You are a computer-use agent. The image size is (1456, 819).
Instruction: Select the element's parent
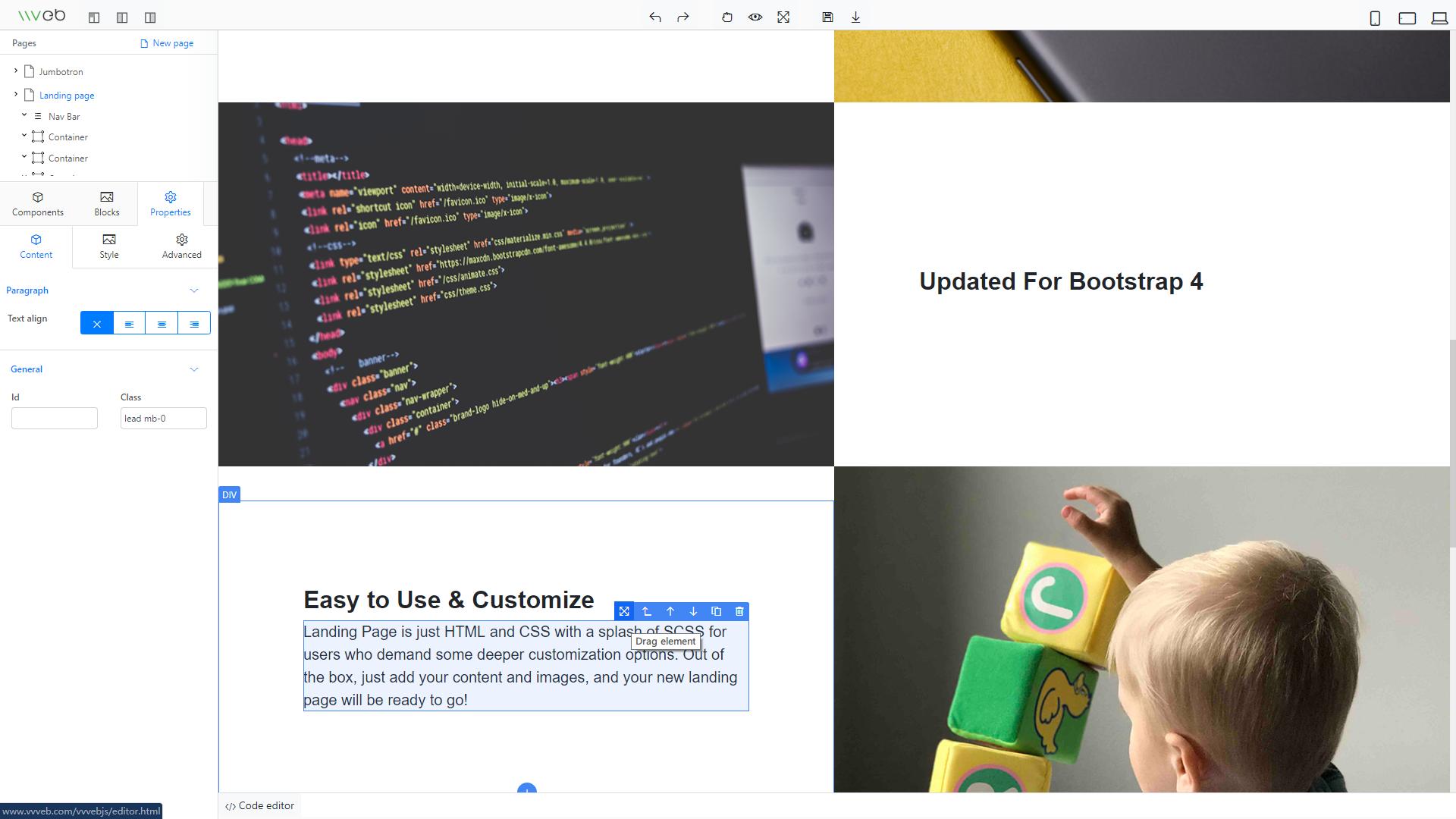point(647,611)
